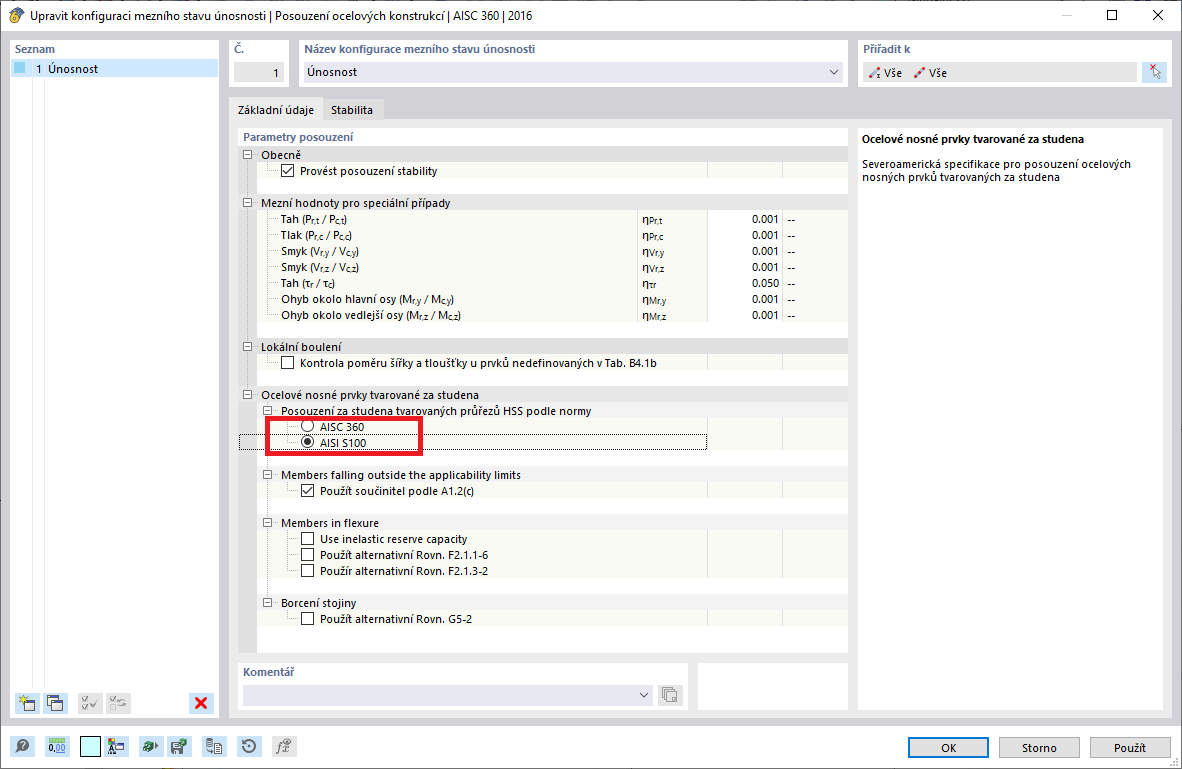
Task: Save the configuration as default
Action: click(x=180, y=746)
